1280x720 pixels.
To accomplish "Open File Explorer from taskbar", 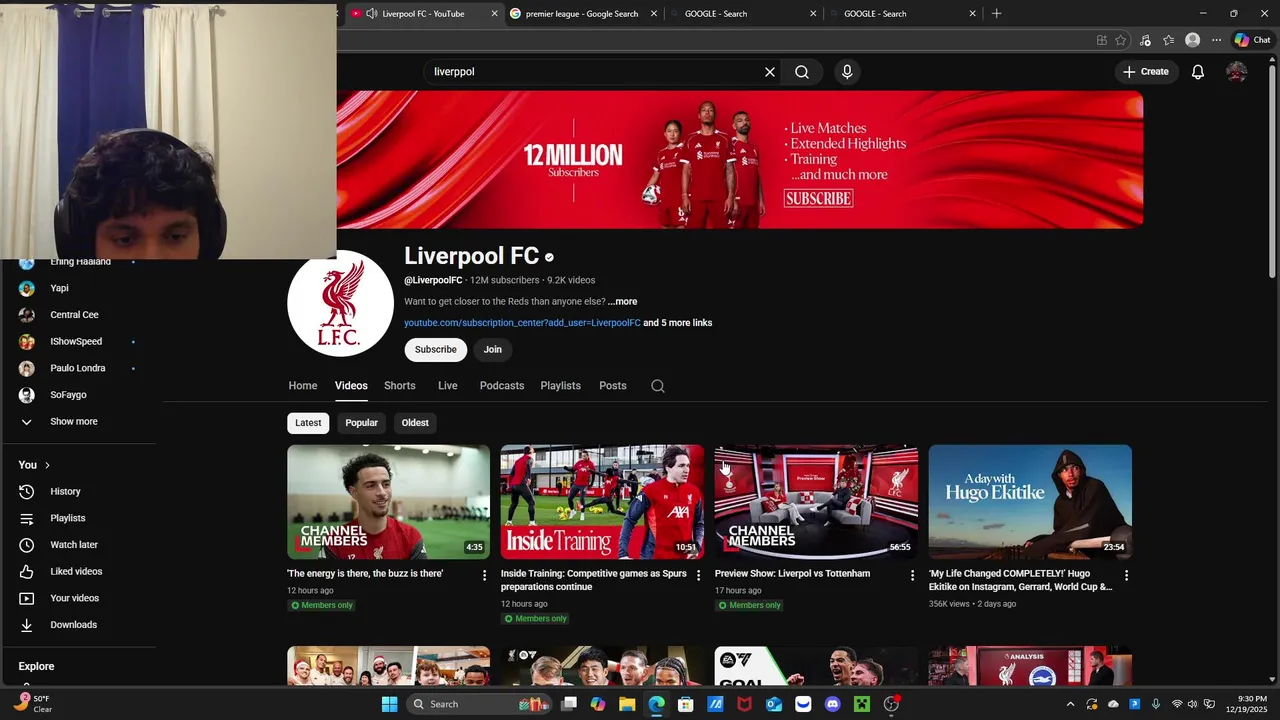I will pos(627,704).
